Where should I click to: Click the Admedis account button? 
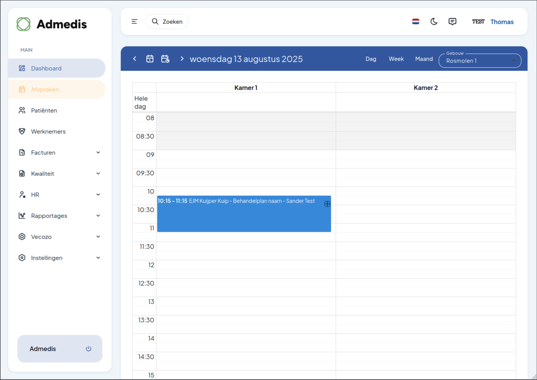pos(60,349)
